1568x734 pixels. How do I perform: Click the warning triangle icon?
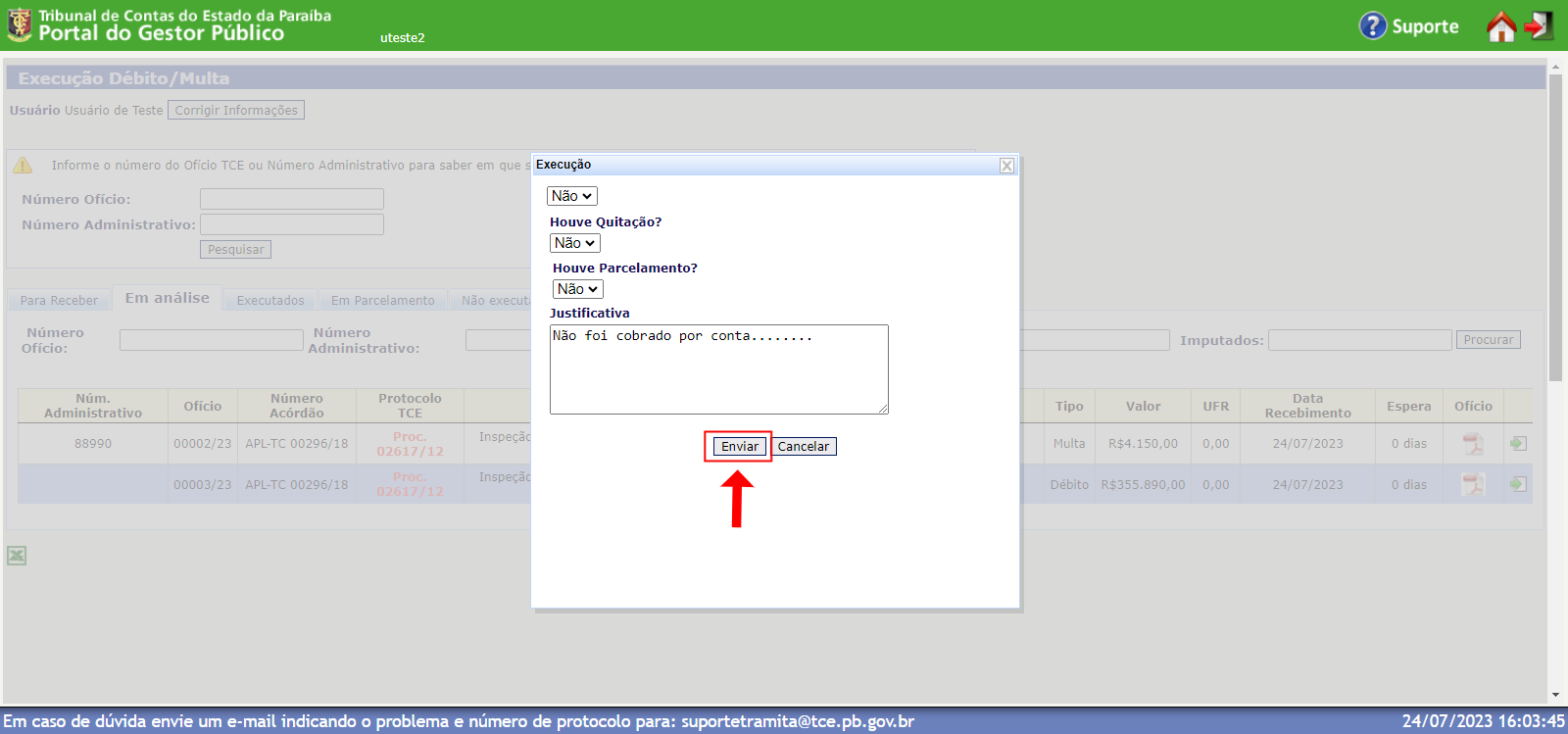click(x=23, y=165)
